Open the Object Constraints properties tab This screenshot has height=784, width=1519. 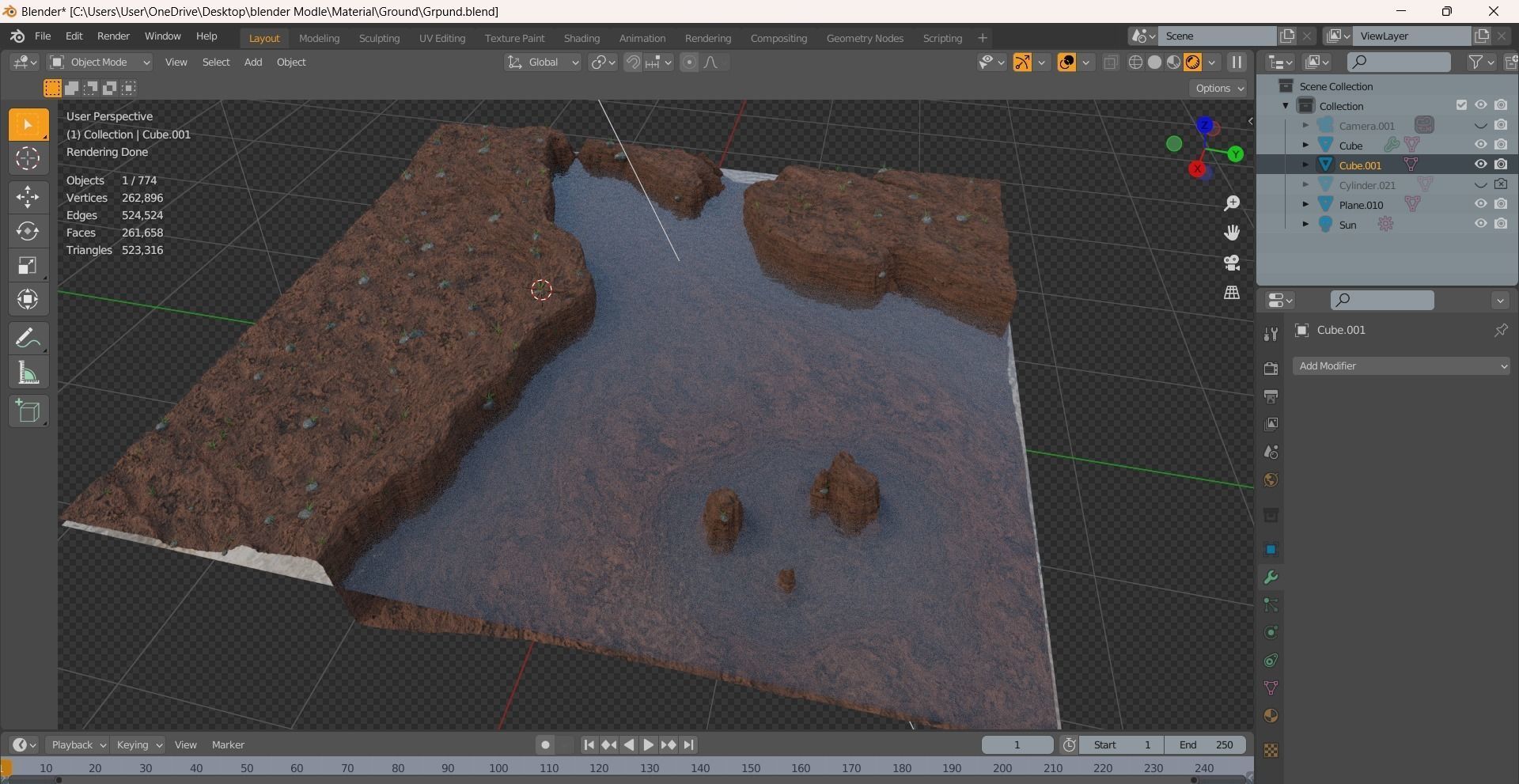tap(1271, 661)
